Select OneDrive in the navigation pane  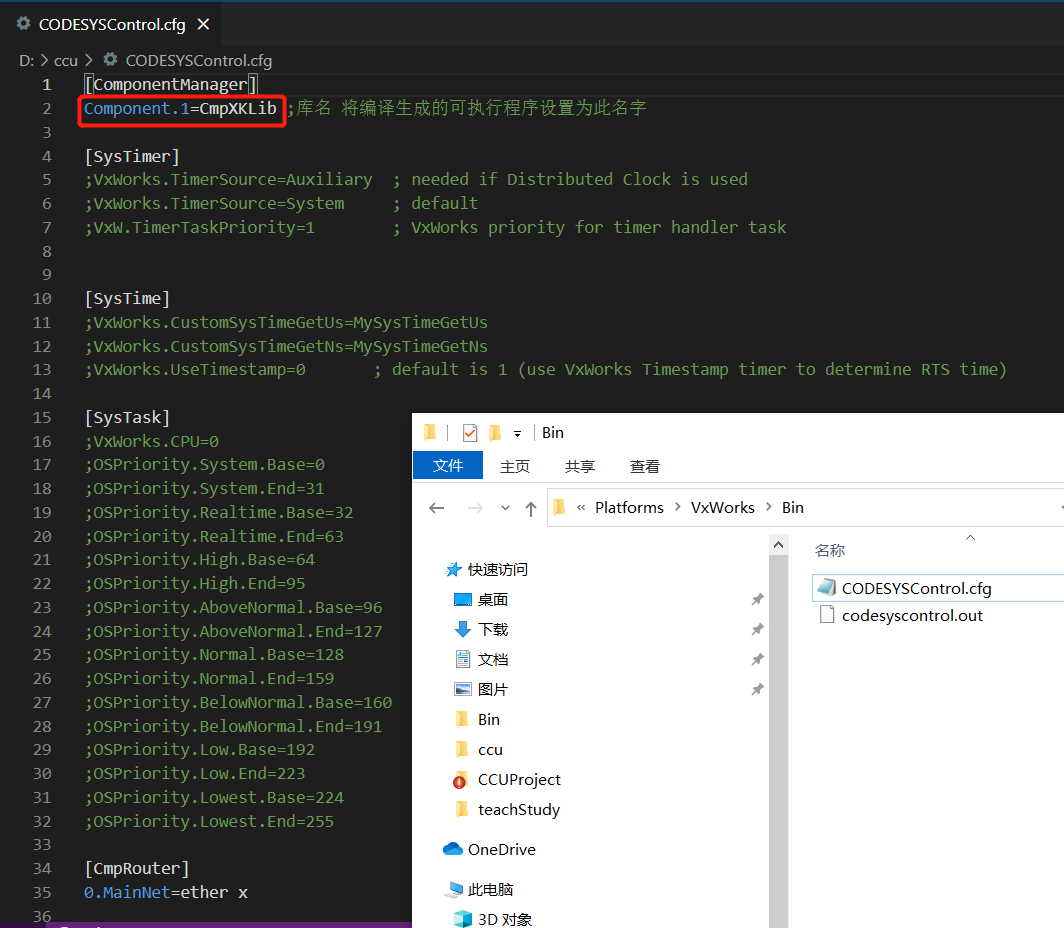click(x=501, y=849)
